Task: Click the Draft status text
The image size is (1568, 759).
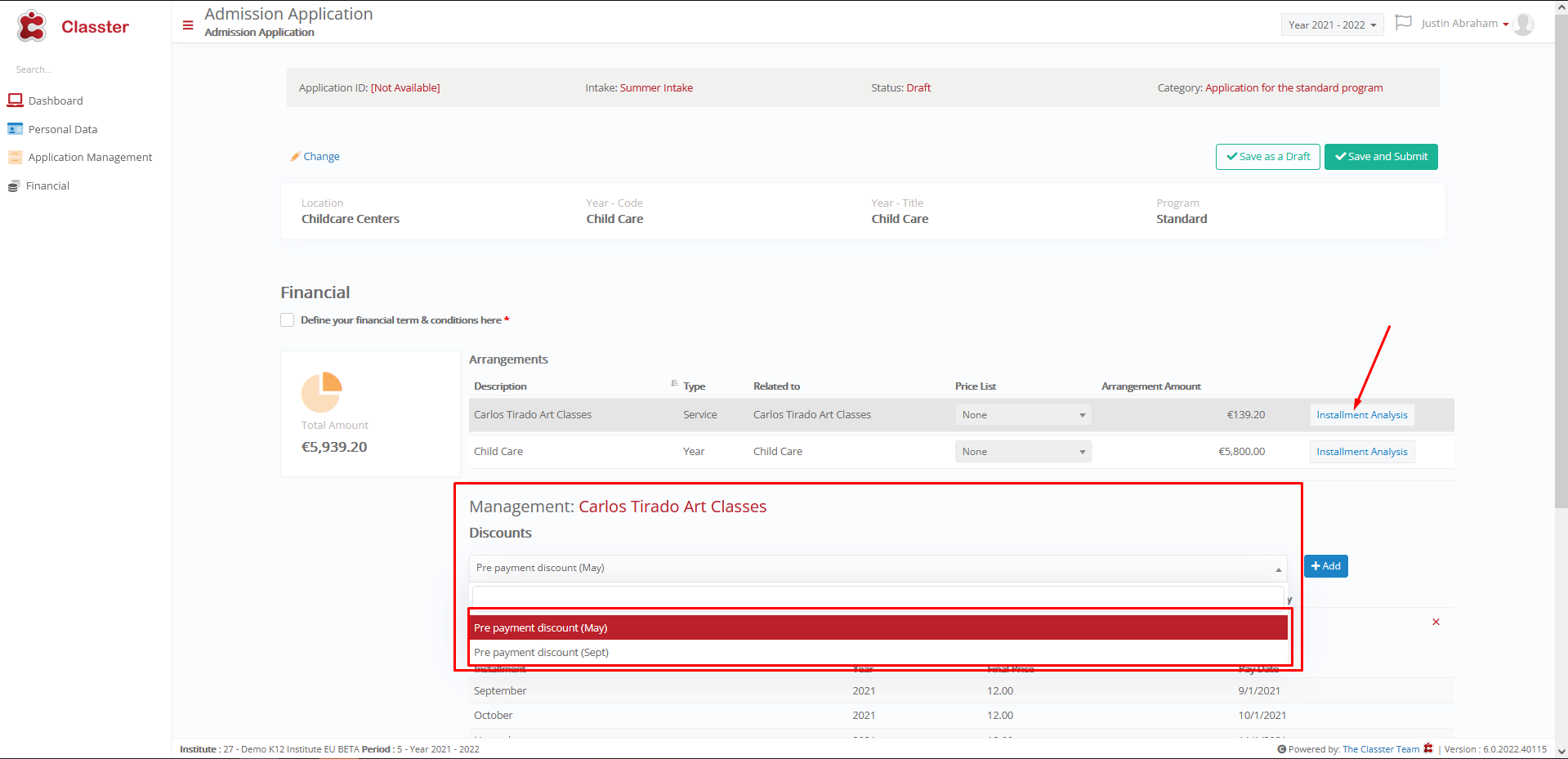Action: 918,88
